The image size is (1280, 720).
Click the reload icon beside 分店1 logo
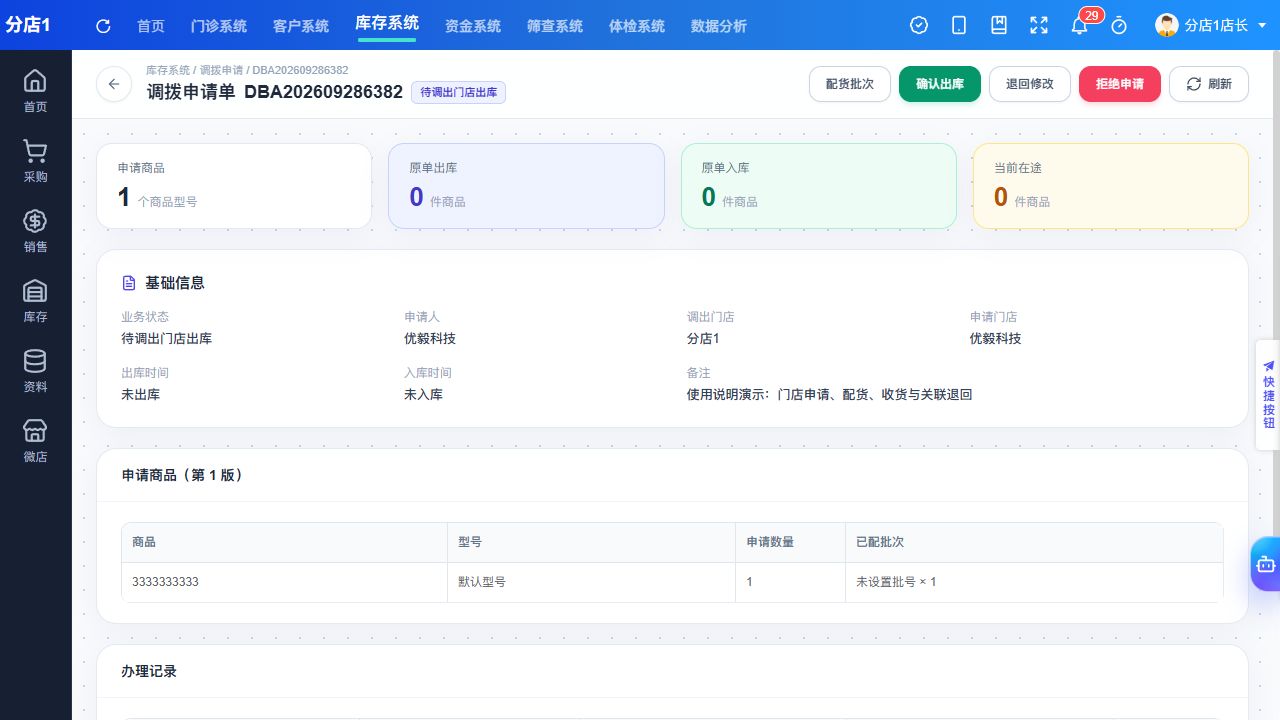coord(103,26)
